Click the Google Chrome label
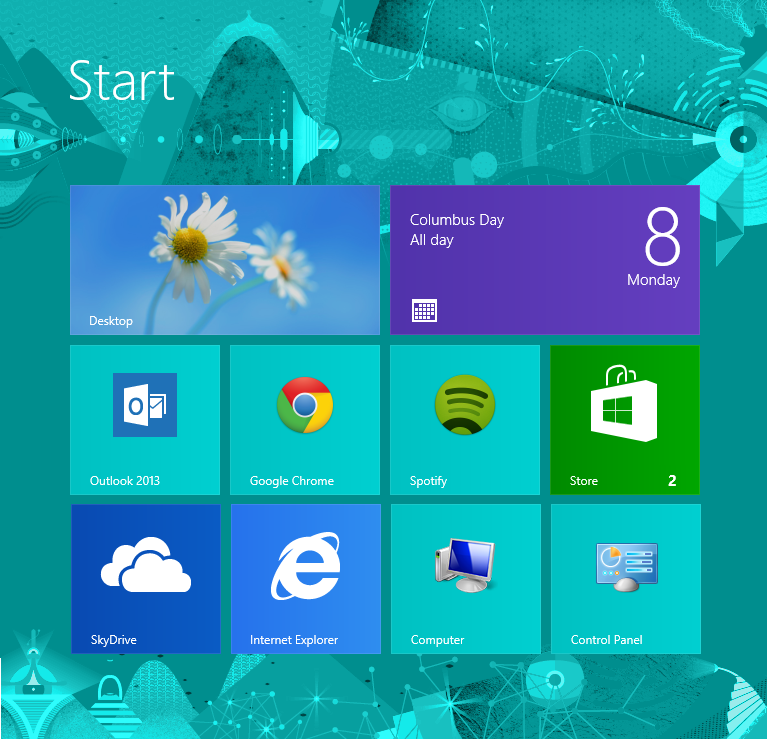767x739 pixels. click(292, 481)
